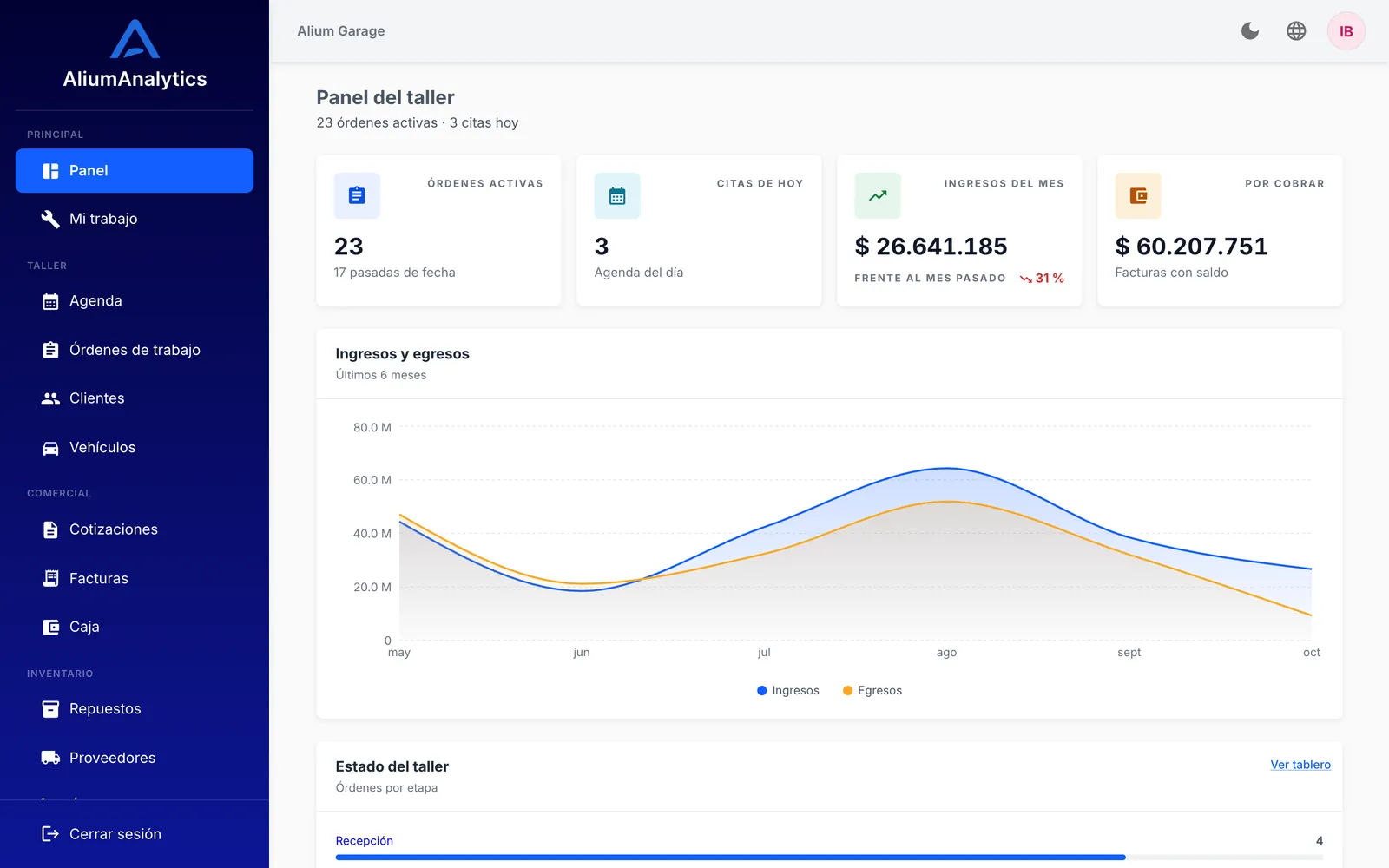Image resolution: width=1389 pixels, height=868 pixels.
Task: Open Repuestos inventory box icon
Action: pos(50,709)
